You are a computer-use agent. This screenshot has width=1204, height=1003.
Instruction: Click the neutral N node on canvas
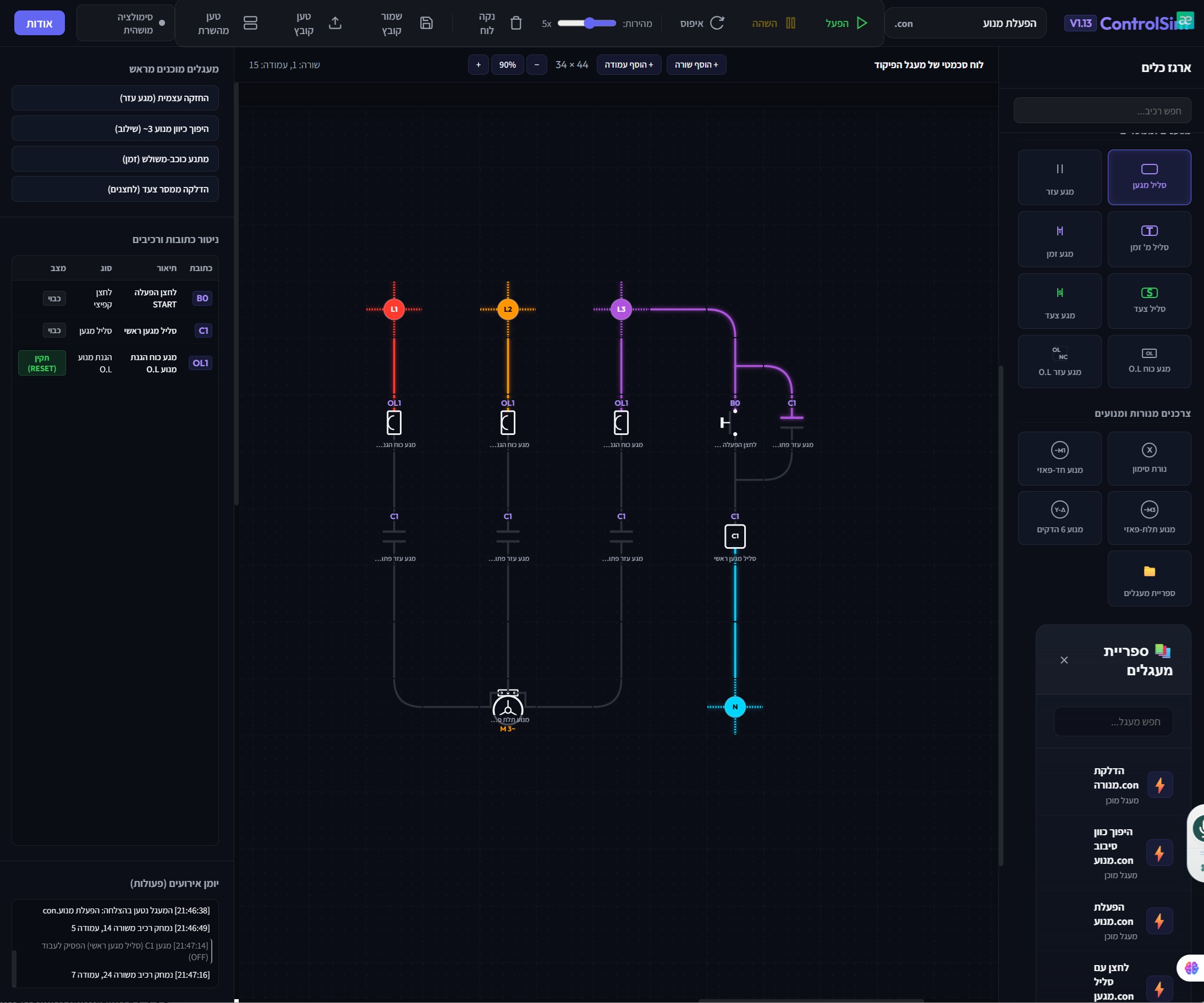click(x=735, y=707)
